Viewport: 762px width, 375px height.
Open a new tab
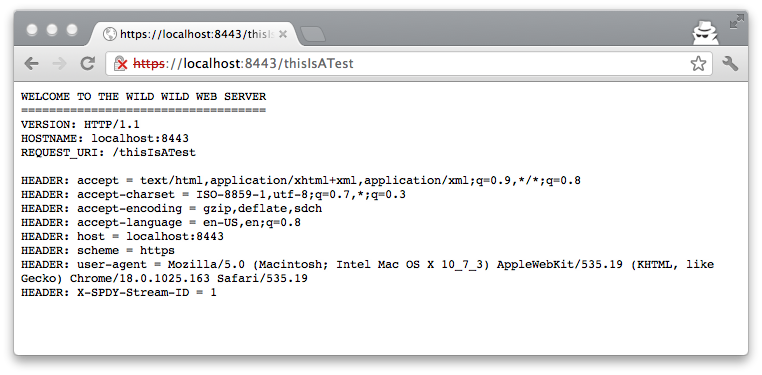pyautogui.click(x=313, y=34)
